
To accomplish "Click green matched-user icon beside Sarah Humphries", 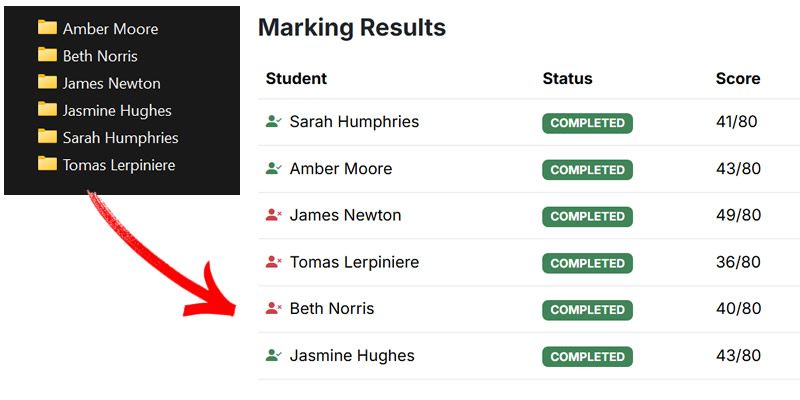I will pos(274,122).
